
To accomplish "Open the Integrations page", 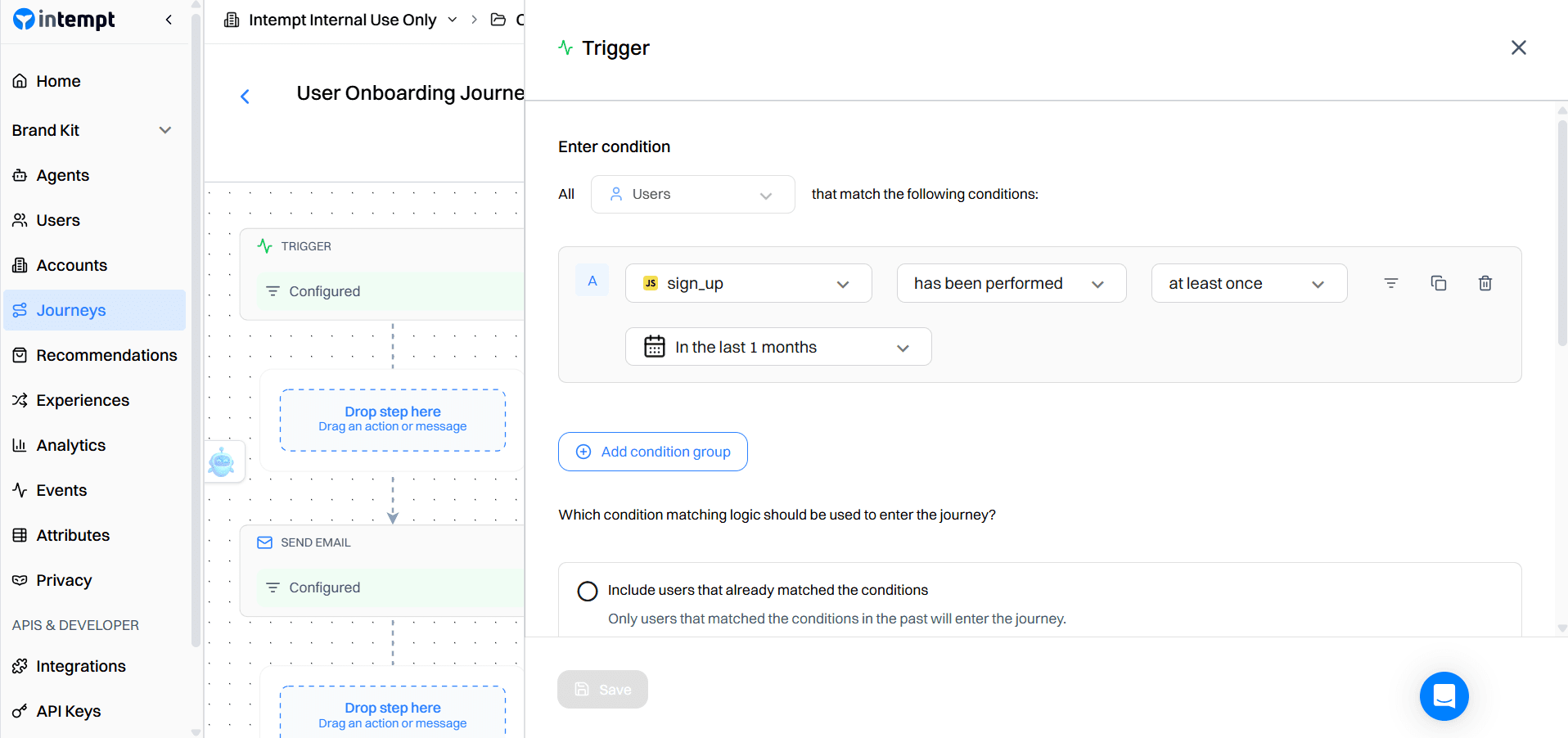I will point(81,666).
